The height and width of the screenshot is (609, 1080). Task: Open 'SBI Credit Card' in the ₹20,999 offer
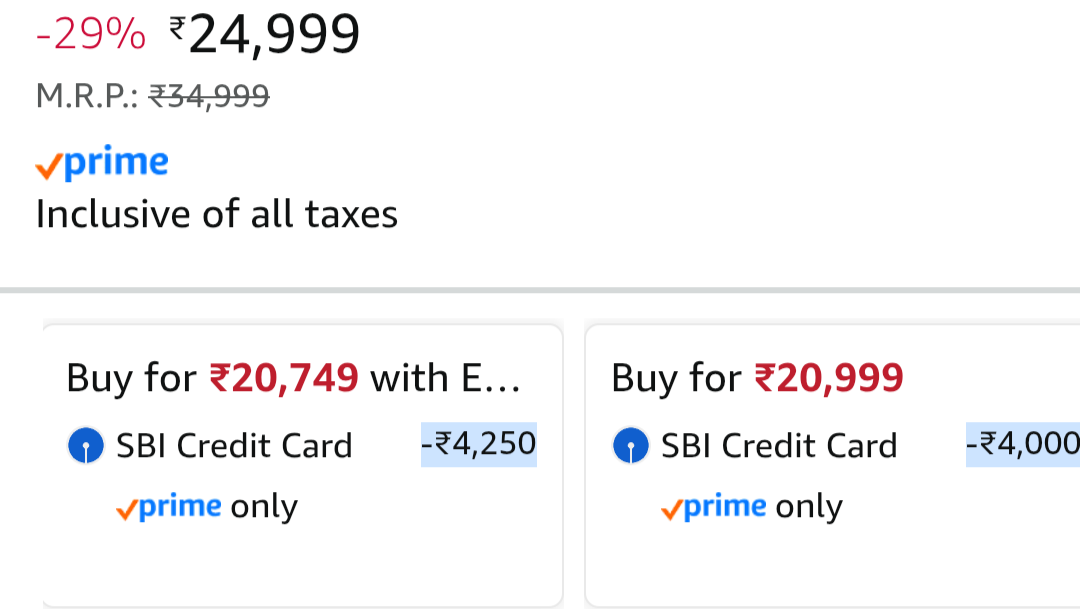click(x=779, y=446)
